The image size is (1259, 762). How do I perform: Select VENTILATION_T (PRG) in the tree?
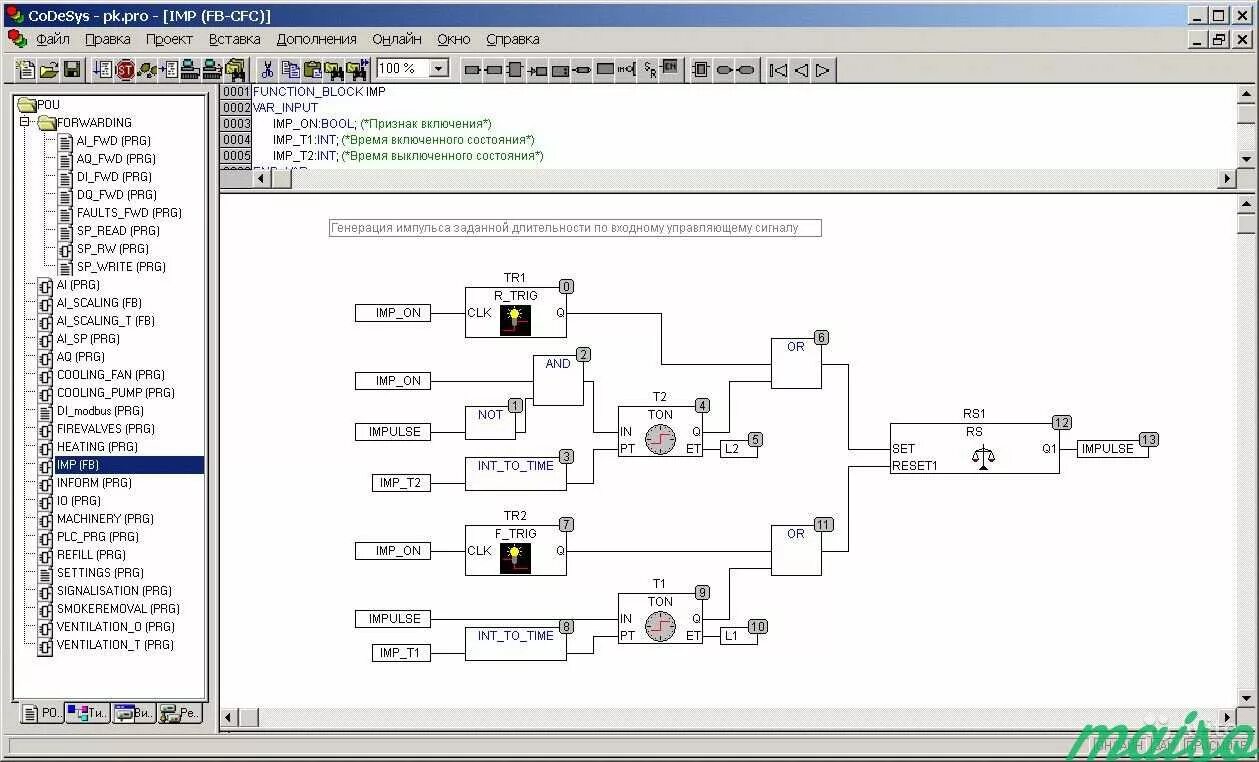(115, 645)
